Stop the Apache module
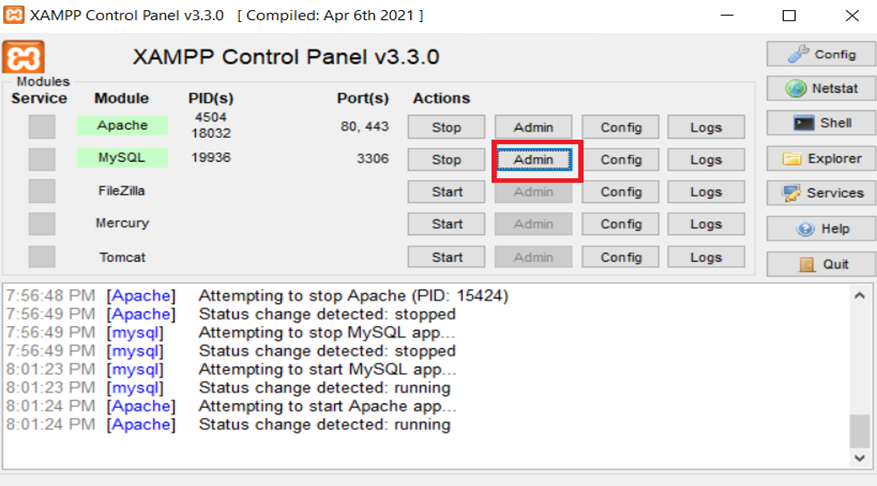This screenshot has height=486, width=877. pyautogui.click(x=446, y=127)
